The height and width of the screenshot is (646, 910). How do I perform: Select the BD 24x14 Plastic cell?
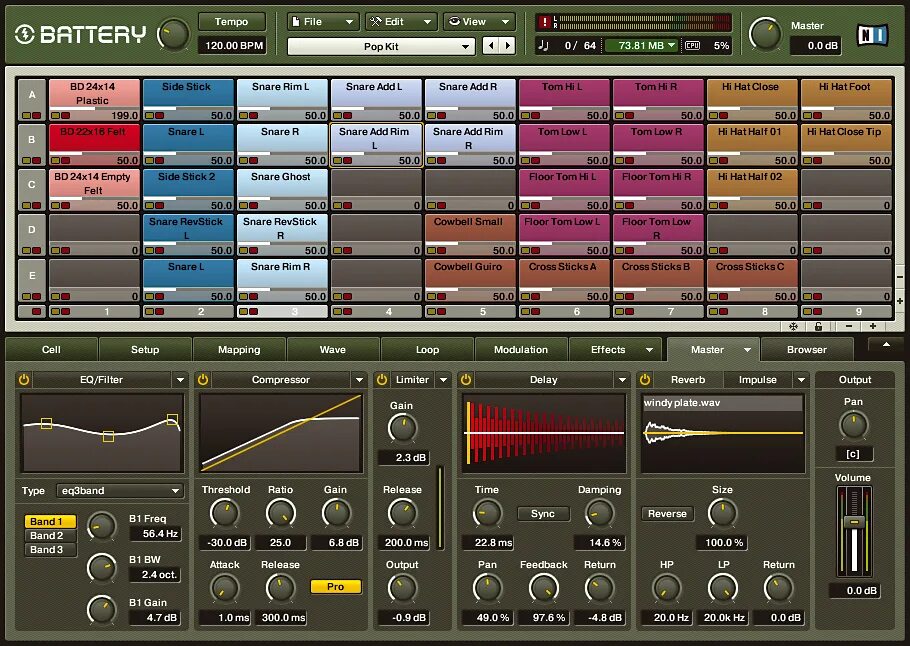coord(94,100)
